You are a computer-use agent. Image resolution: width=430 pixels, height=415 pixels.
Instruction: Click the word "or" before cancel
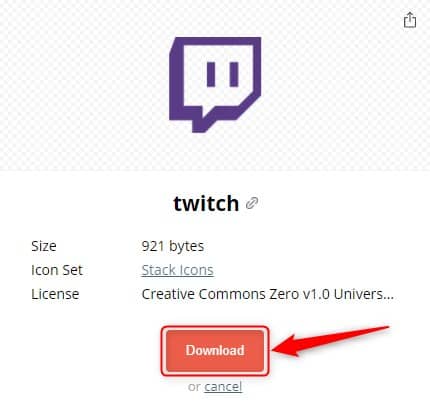pyautogui.click(x=194, y=387)
